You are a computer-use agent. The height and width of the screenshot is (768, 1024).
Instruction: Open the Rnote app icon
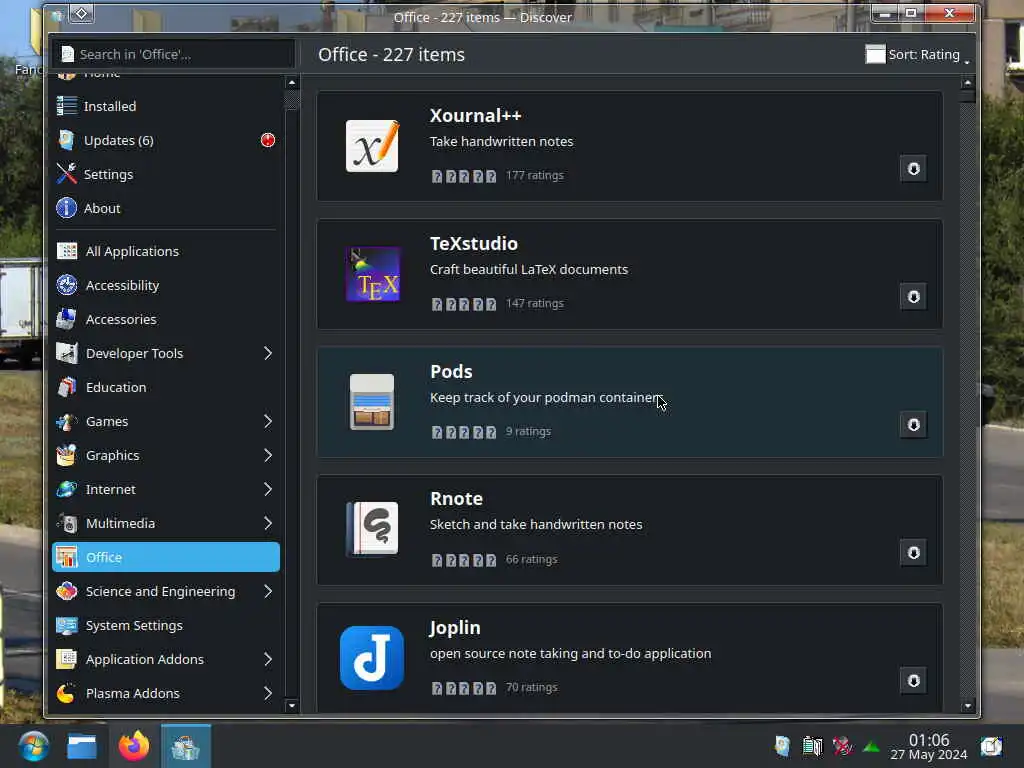click(x=372, y=528)
